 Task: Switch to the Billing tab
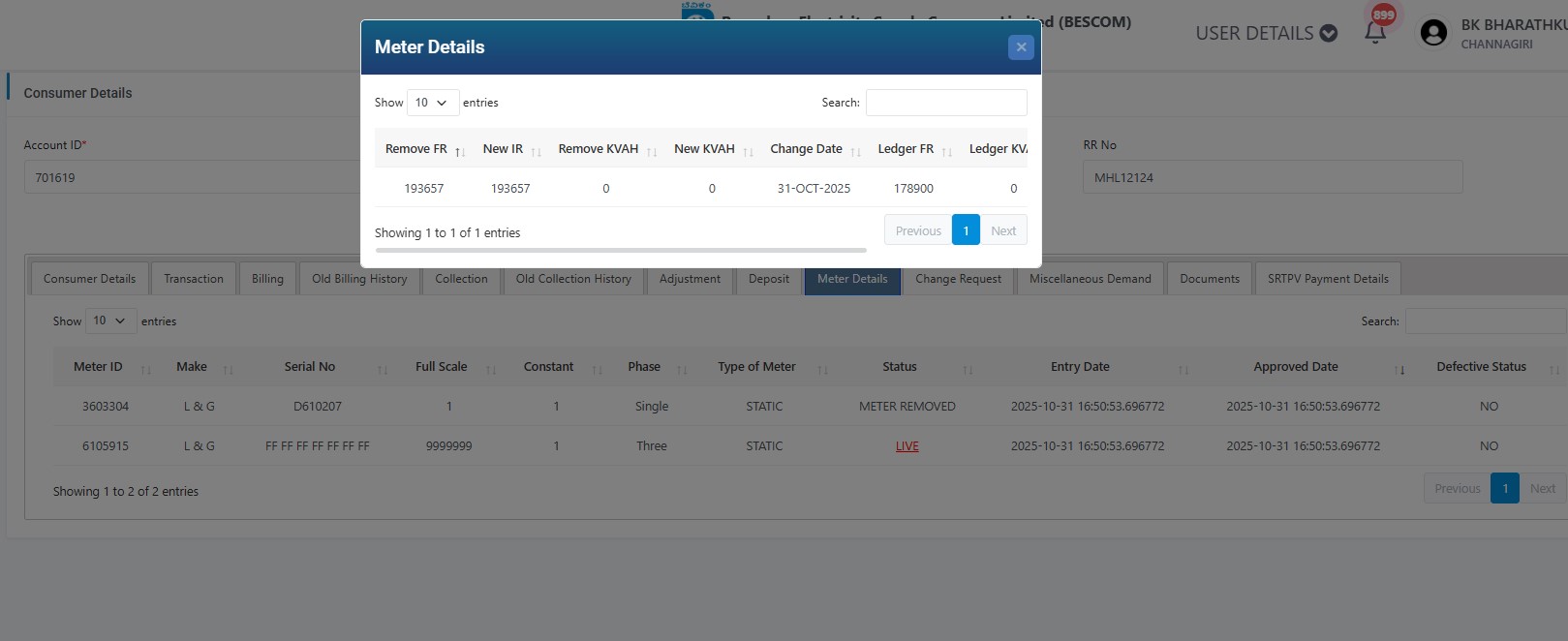click(267, 279)
